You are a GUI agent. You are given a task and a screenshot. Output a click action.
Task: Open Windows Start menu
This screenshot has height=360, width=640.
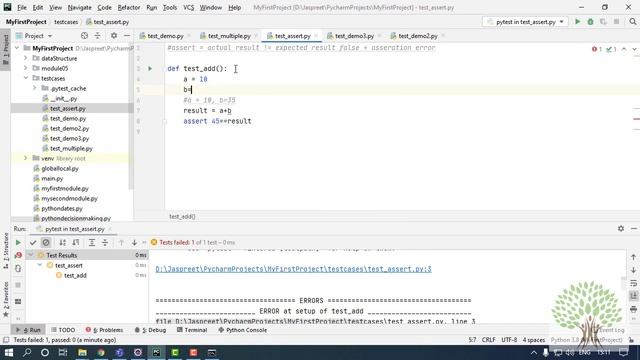(9, 352)
